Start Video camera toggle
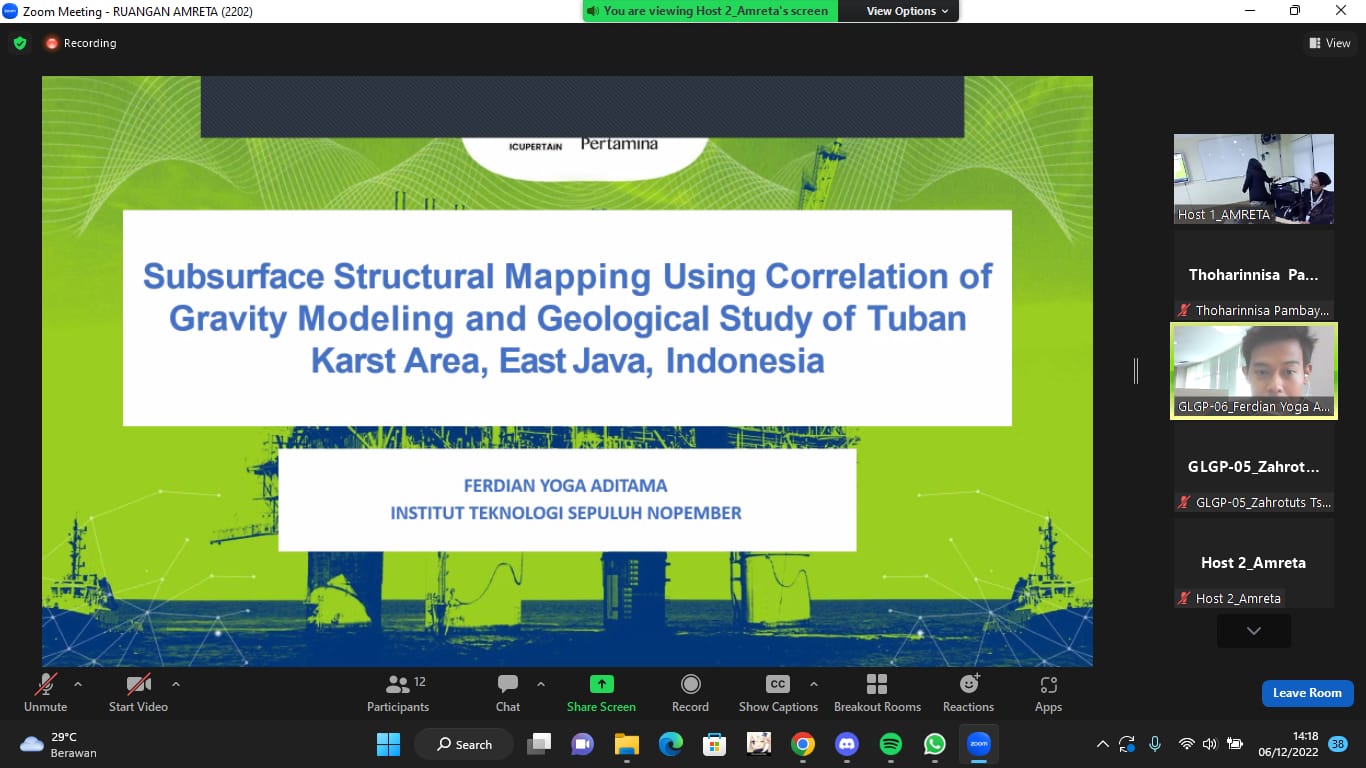Screen dimensions: 1366x768 138,693
